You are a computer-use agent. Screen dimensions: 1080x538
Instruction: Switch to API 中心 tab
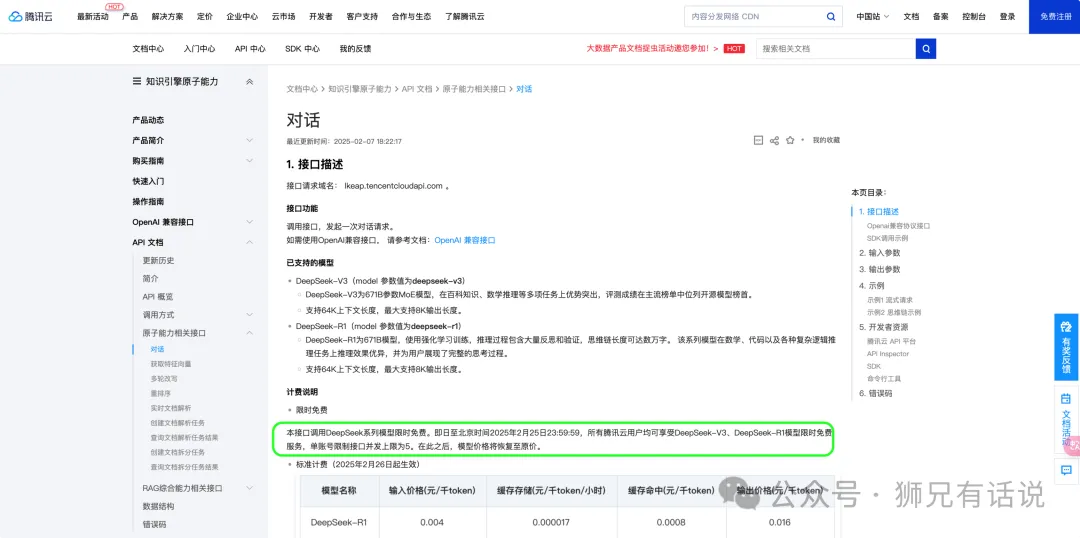tap(249, 49)
